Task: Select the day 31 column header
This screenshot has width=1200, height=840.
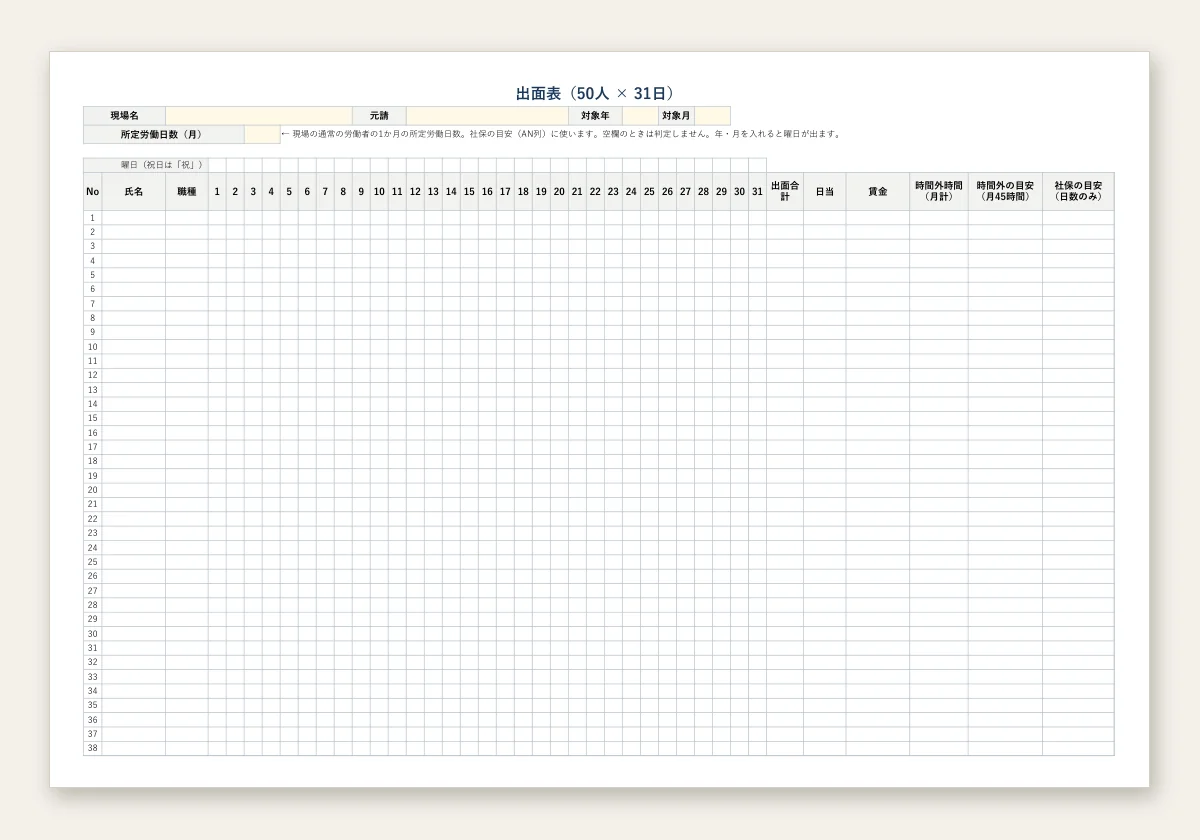Action: click(757, 191)
